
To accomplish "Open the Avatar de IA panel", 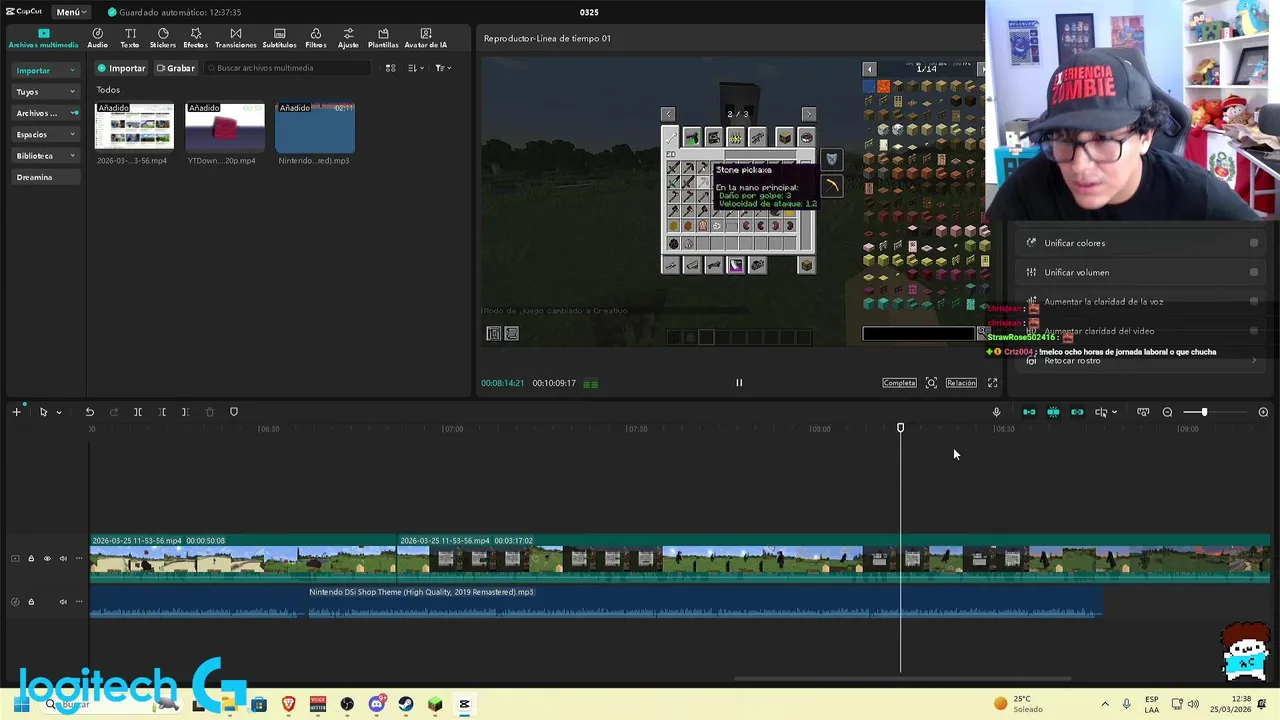I will click(x=426, y=38).
